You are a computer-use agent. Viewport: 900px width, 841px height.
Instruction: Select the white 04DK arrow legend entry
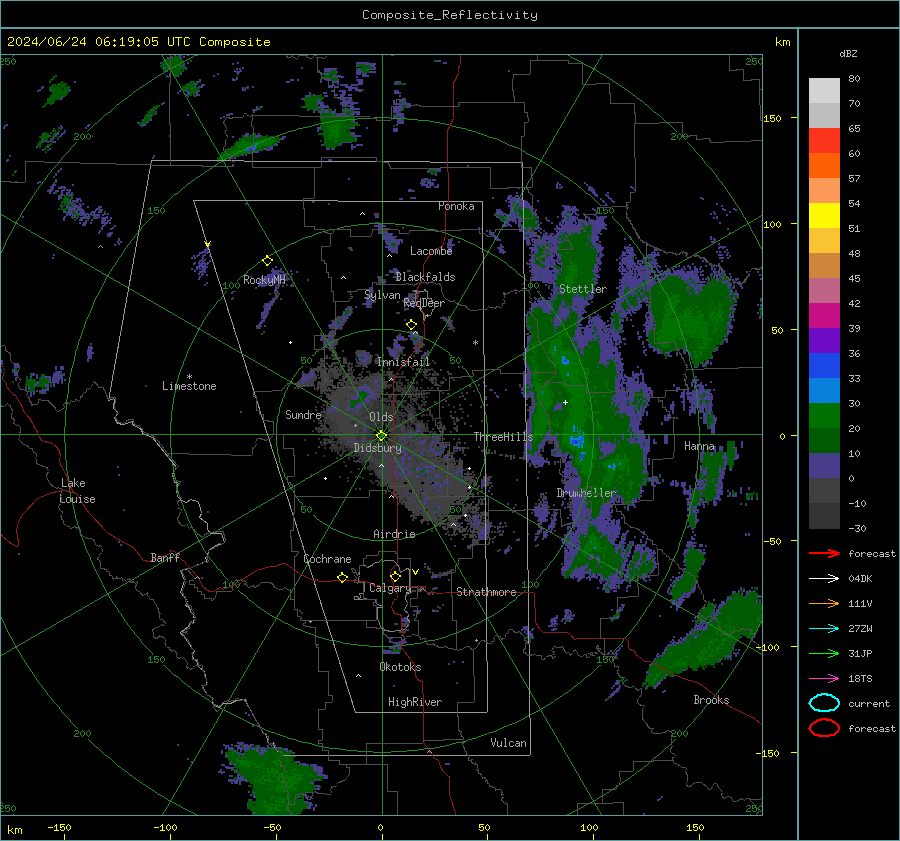(824, 578)
